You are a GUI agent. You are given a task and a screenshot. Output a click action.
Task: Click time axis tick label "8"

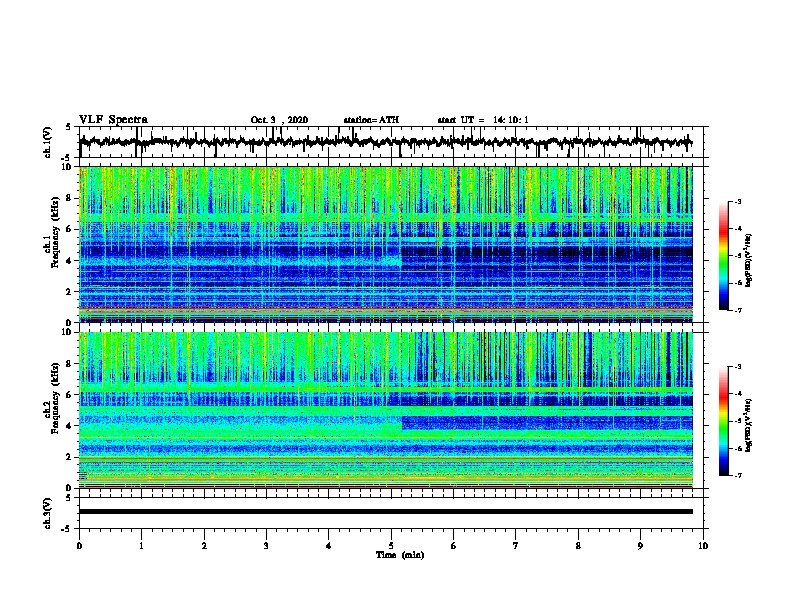pyautogui.click(x=578, y=545)
